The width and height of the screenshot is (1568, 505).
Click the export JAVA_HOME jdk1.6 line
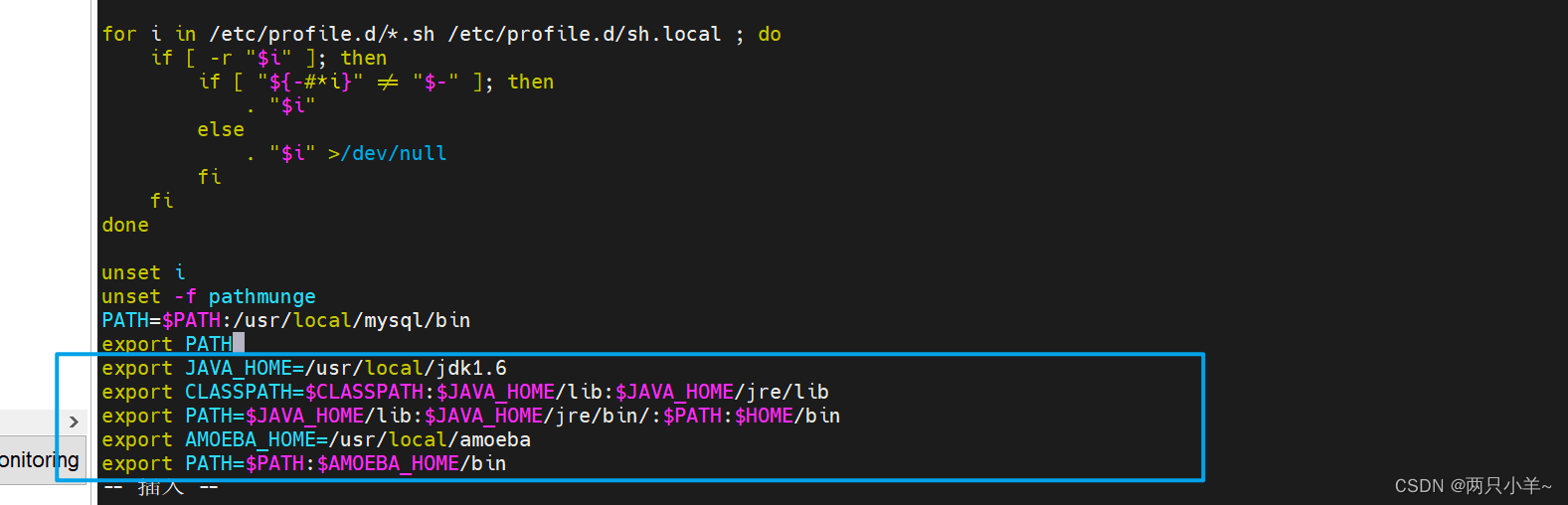[303, 368]
